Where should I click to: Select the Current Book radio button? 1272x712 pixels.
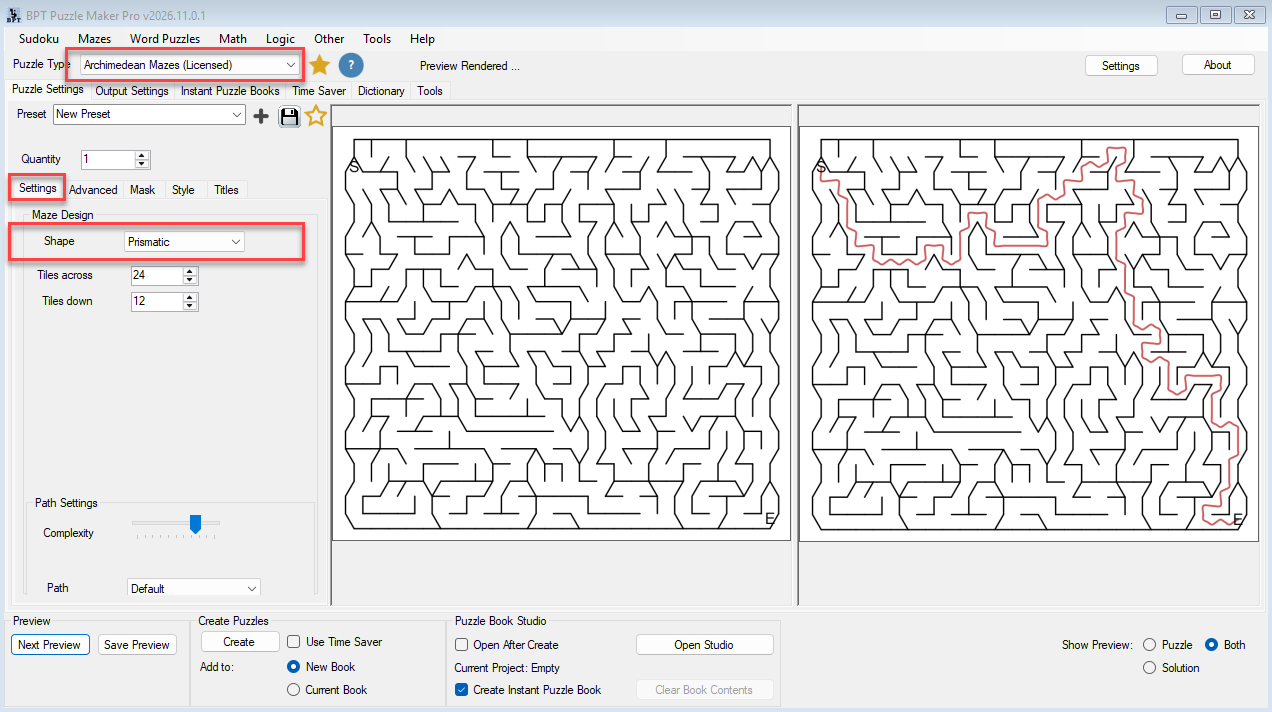[x=293, y=690]
